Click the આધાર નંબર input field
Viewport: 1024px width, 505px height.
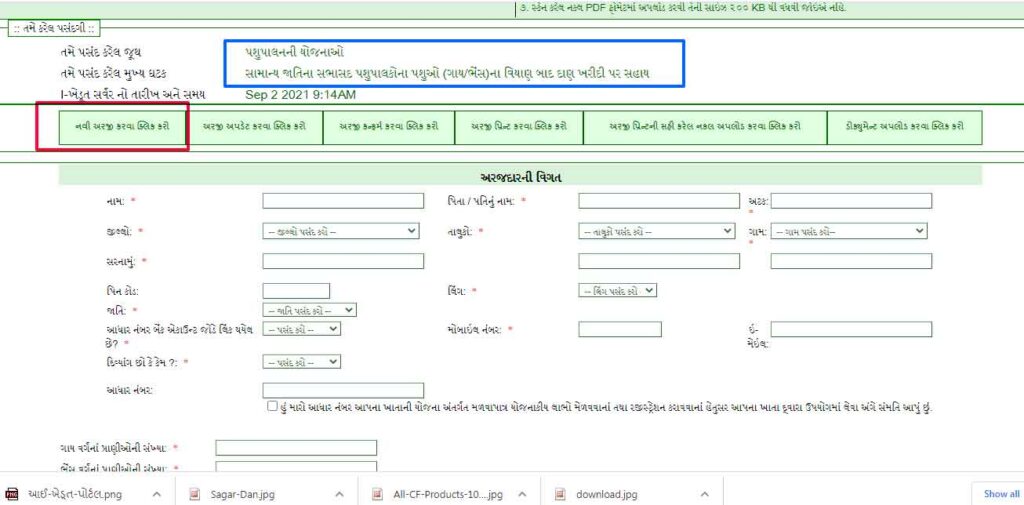pyautogui.click(x=343, y=391)
